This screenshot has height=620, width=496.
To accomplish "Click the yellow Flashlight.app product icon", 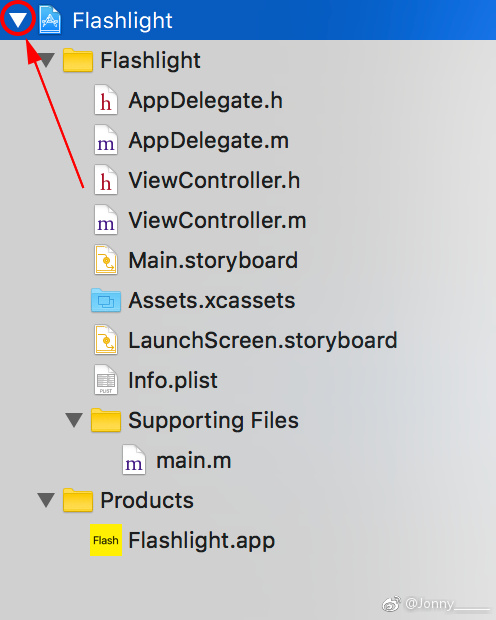I will point(106,540).
